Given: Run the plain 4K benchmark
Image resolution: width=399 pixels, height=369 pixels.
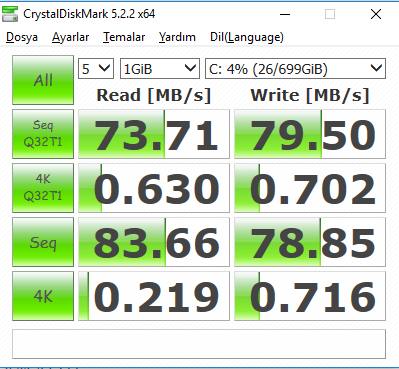Looking at the screenshot, I should tap(43, 296).
